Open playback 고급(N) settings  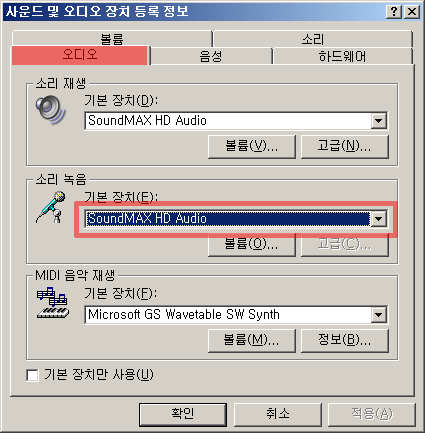click(345, 146)
